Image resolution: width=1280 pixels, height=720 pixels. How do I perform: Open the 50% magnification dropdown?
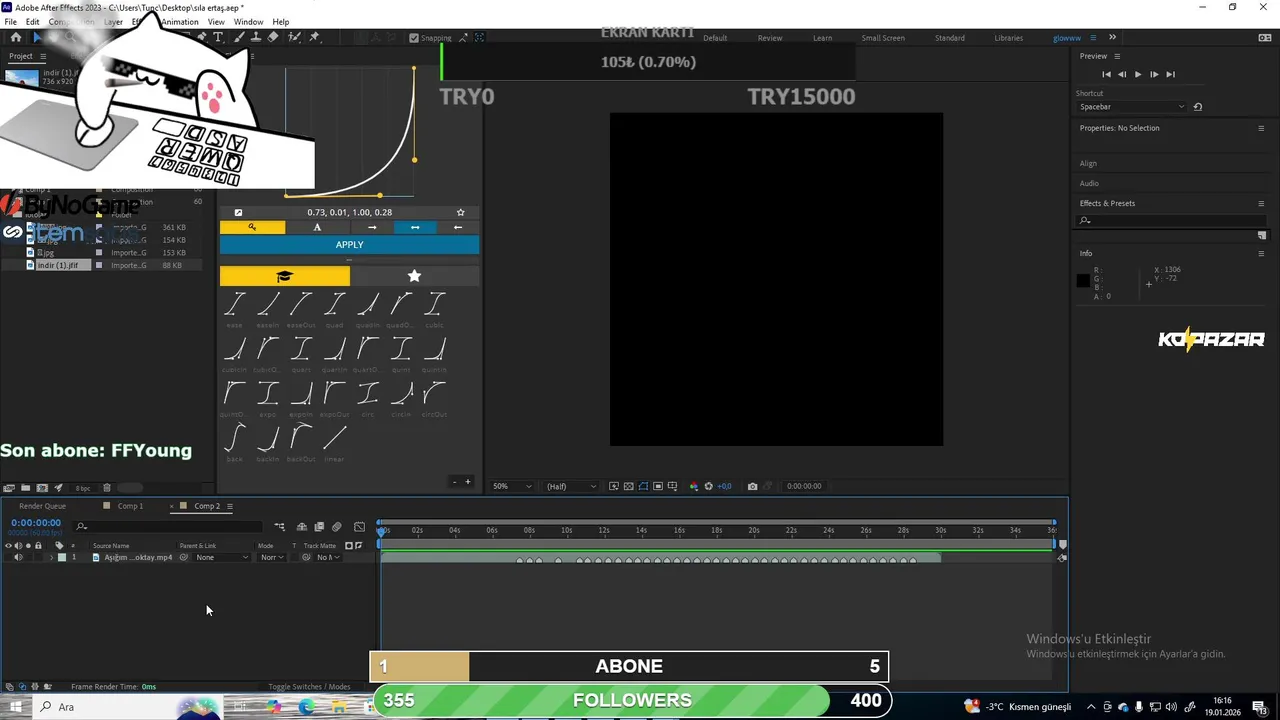click(513, 486)
